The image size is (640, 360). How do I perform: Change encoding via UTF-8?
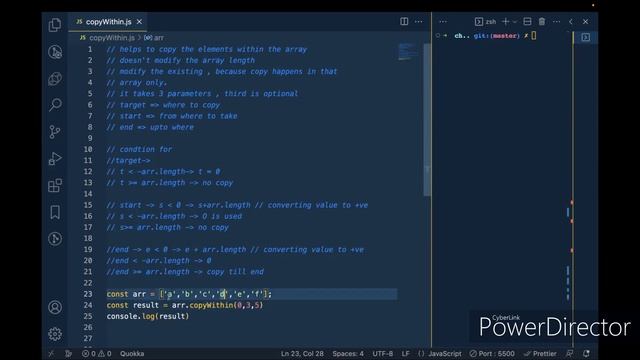(x=382, y=353)
